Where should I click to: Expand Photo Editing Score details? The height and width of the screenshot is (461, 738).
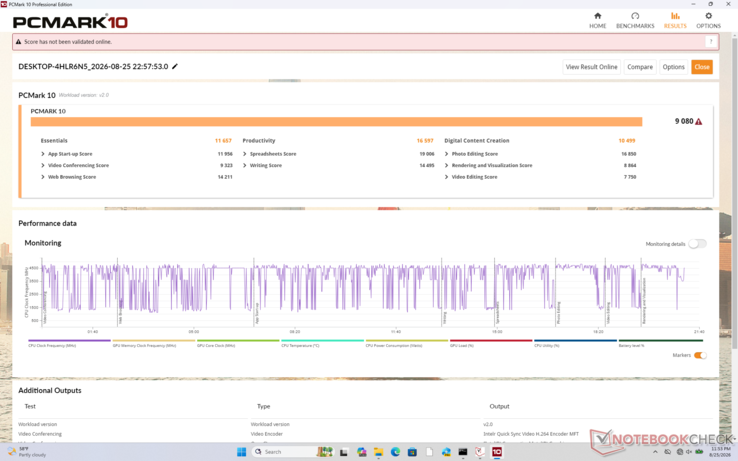447,154
